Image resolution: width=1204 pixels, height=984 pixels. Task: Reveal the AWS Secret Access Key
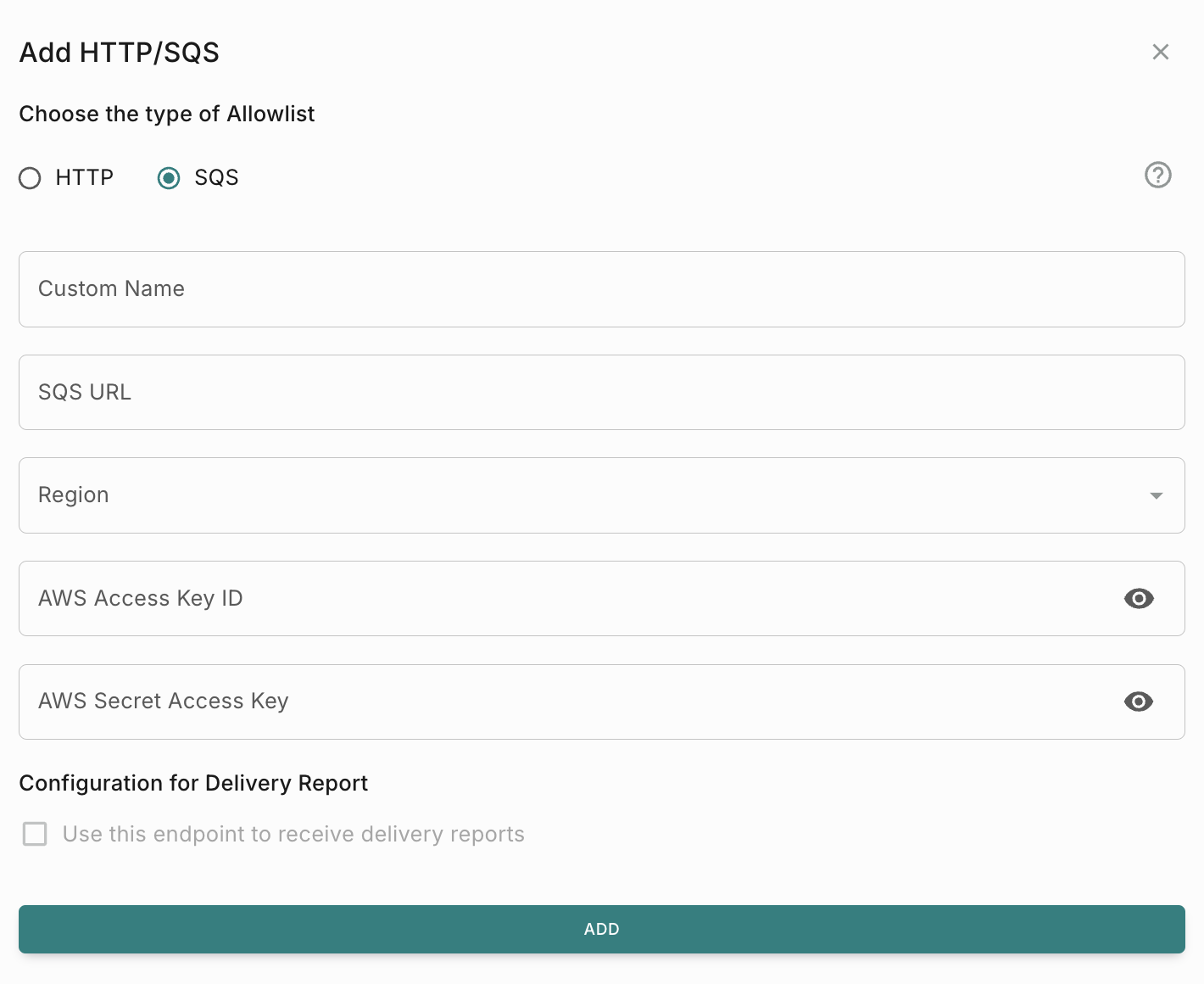point(1138,702)
